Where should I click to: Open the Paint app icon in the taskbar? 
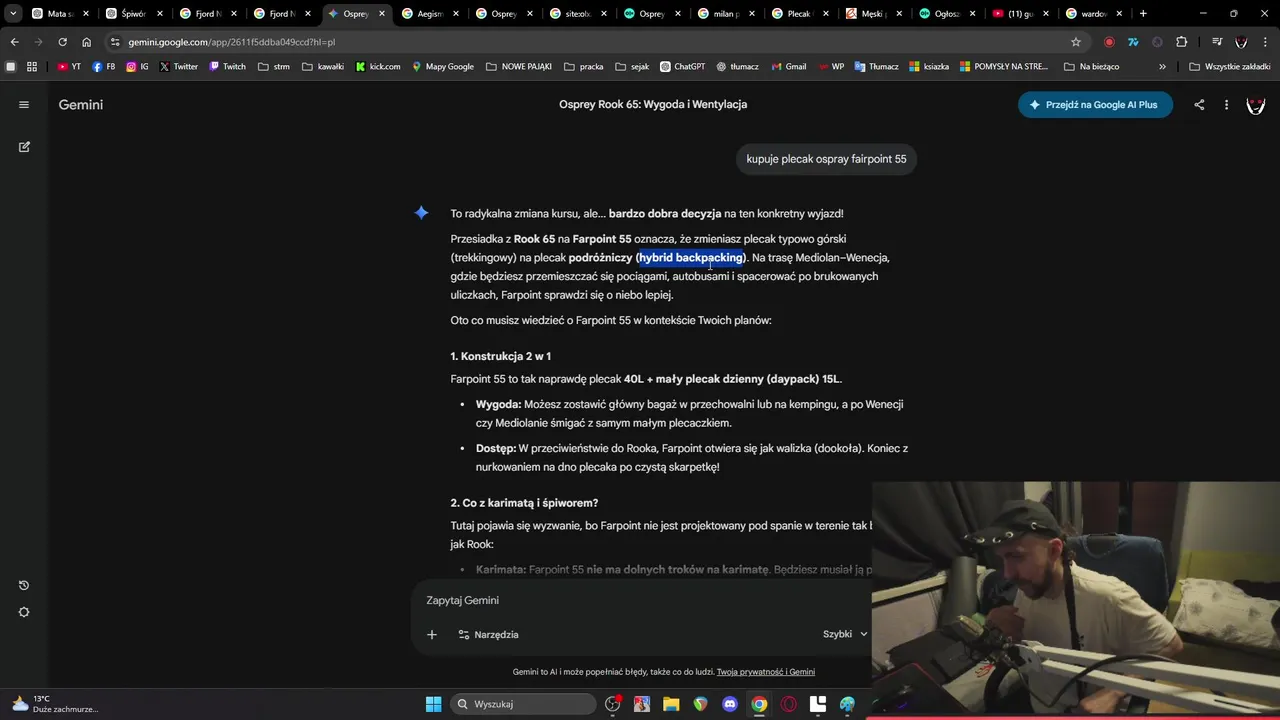(x=847, y=704)
